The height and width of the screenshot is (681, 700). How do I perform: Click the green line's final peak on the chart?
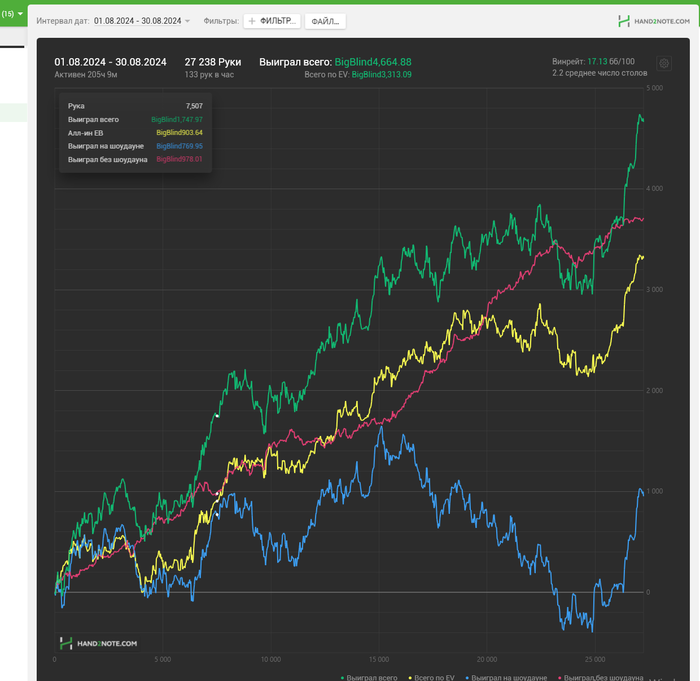coord(639,116)
